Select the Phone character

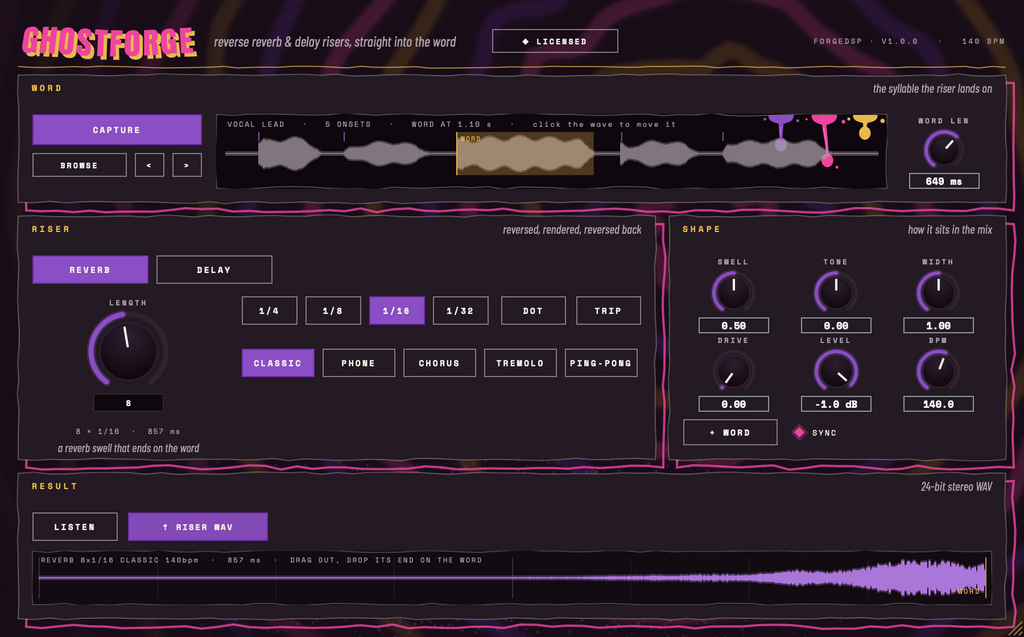click(x=359, y=363)
